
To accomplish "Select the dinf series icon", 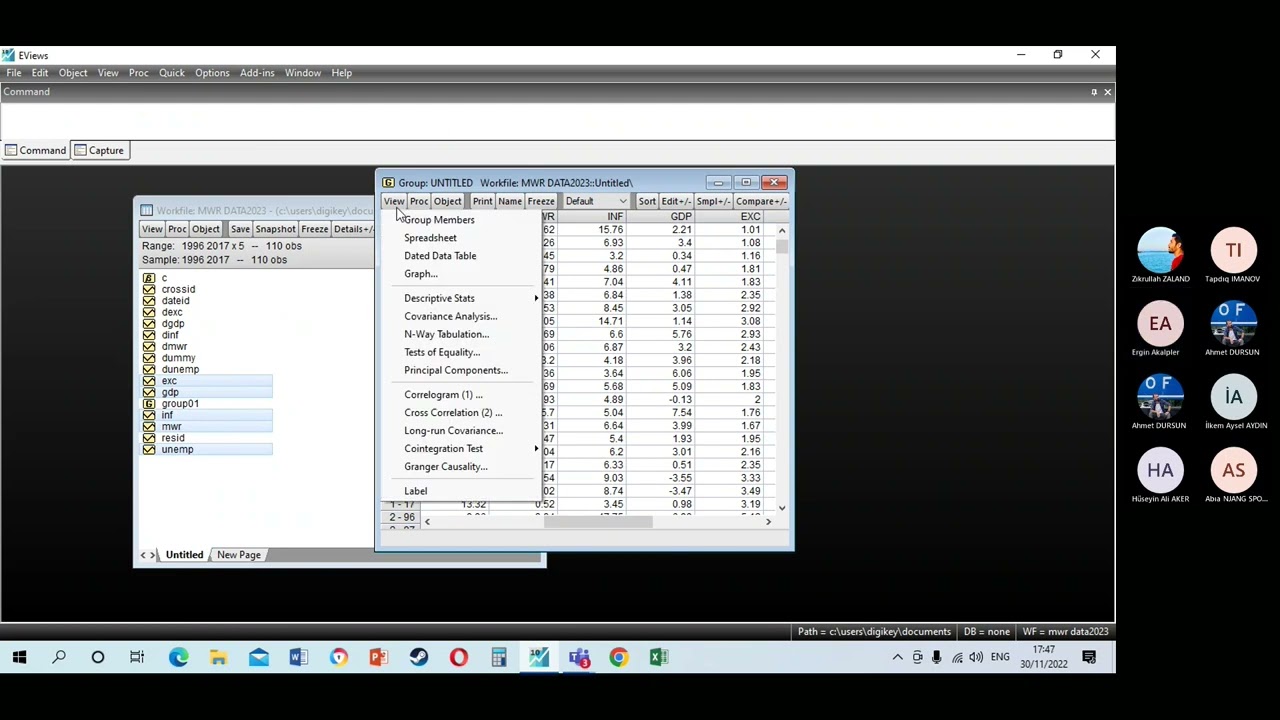I will (149, 335).
